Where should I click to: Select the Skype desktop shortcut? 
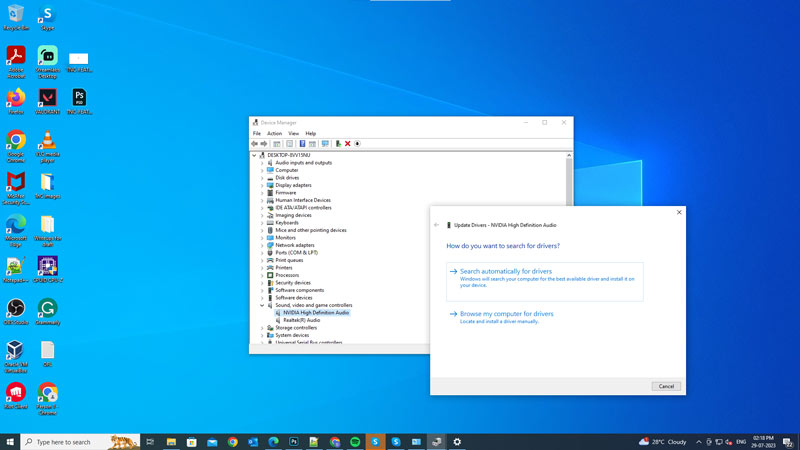click(47, 17)
